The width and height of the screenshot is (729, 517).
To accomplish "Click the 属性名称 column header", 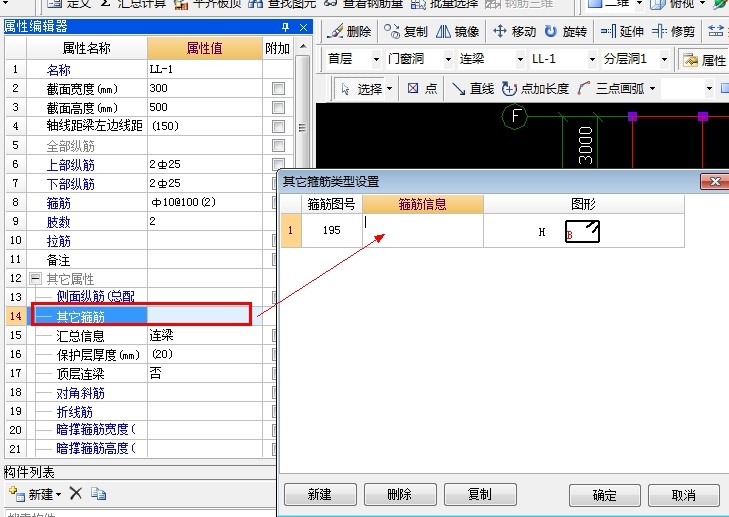I will click(86, 48).
